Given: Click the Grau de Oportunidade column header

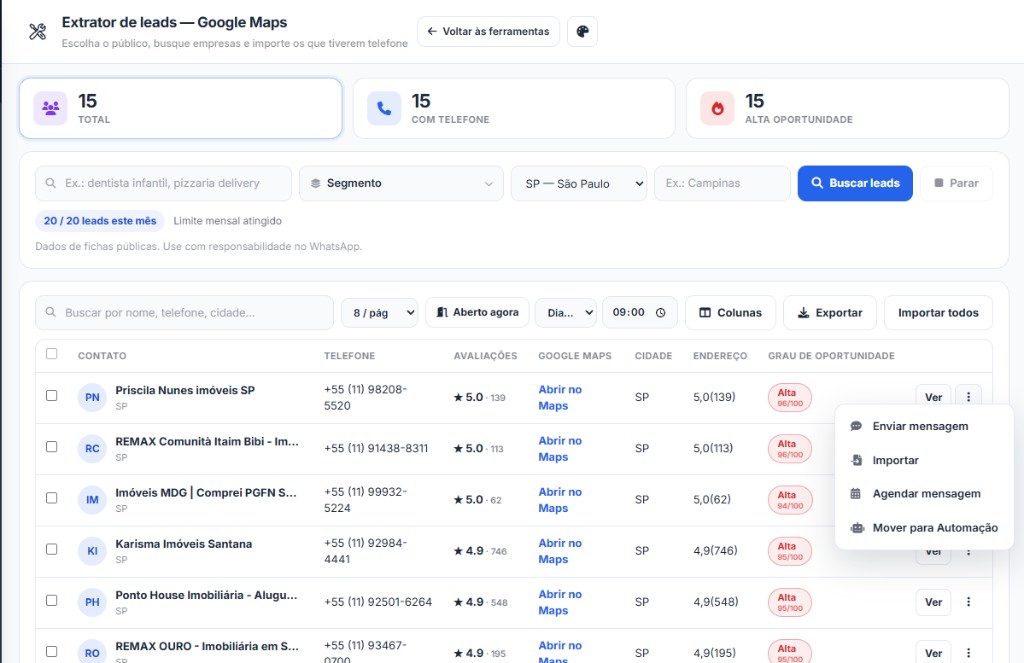Looking at the screenshot, I should point(831,356).
